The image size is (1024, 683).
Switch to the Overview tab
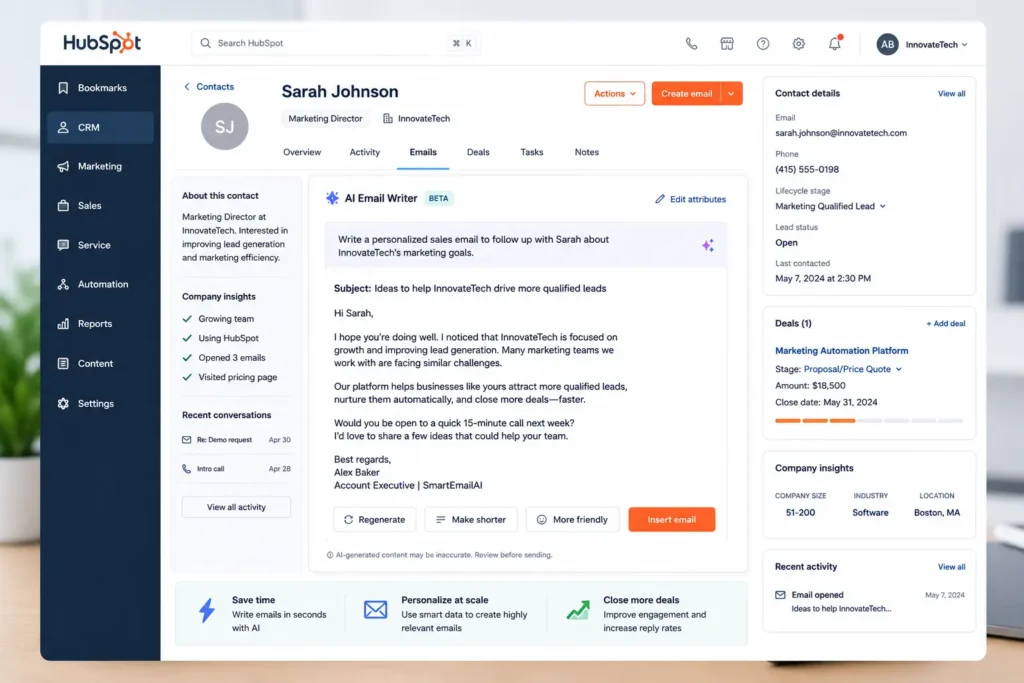tap(302, 152)
